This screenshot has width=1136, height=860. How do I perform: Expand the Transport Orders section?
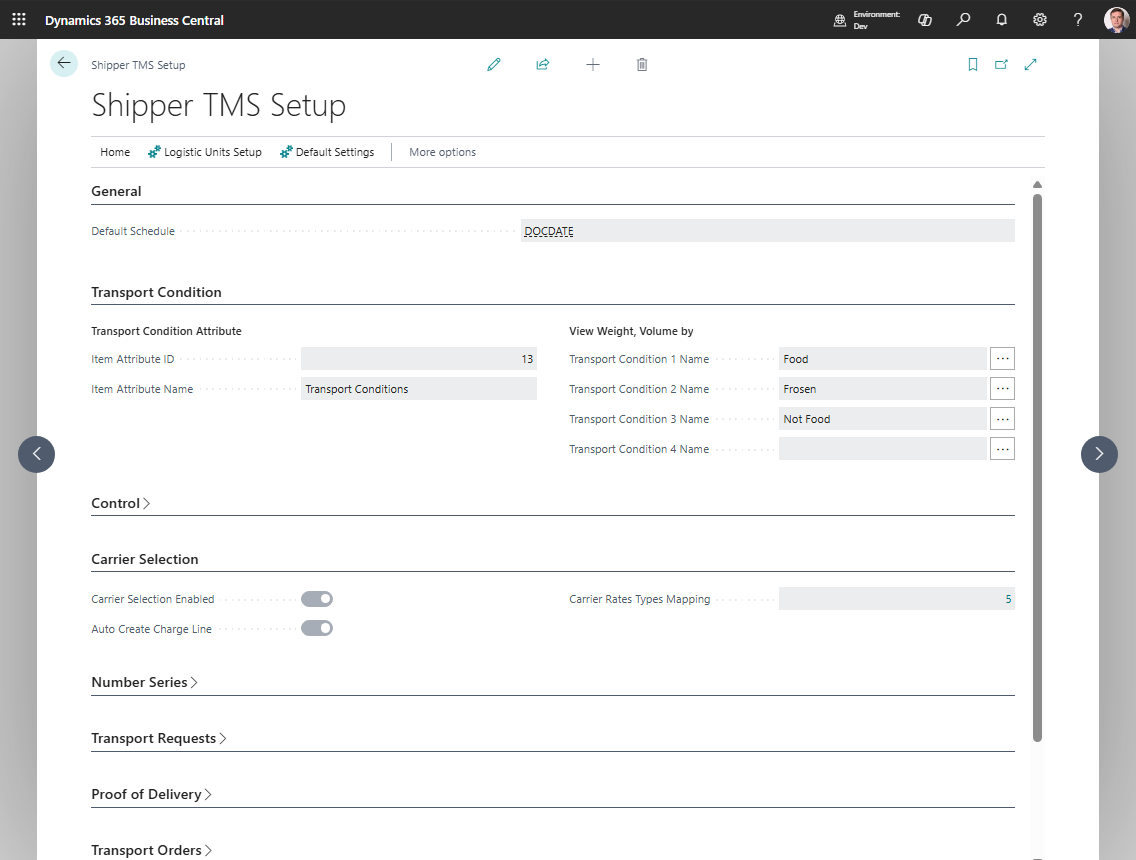pos(151,850)
